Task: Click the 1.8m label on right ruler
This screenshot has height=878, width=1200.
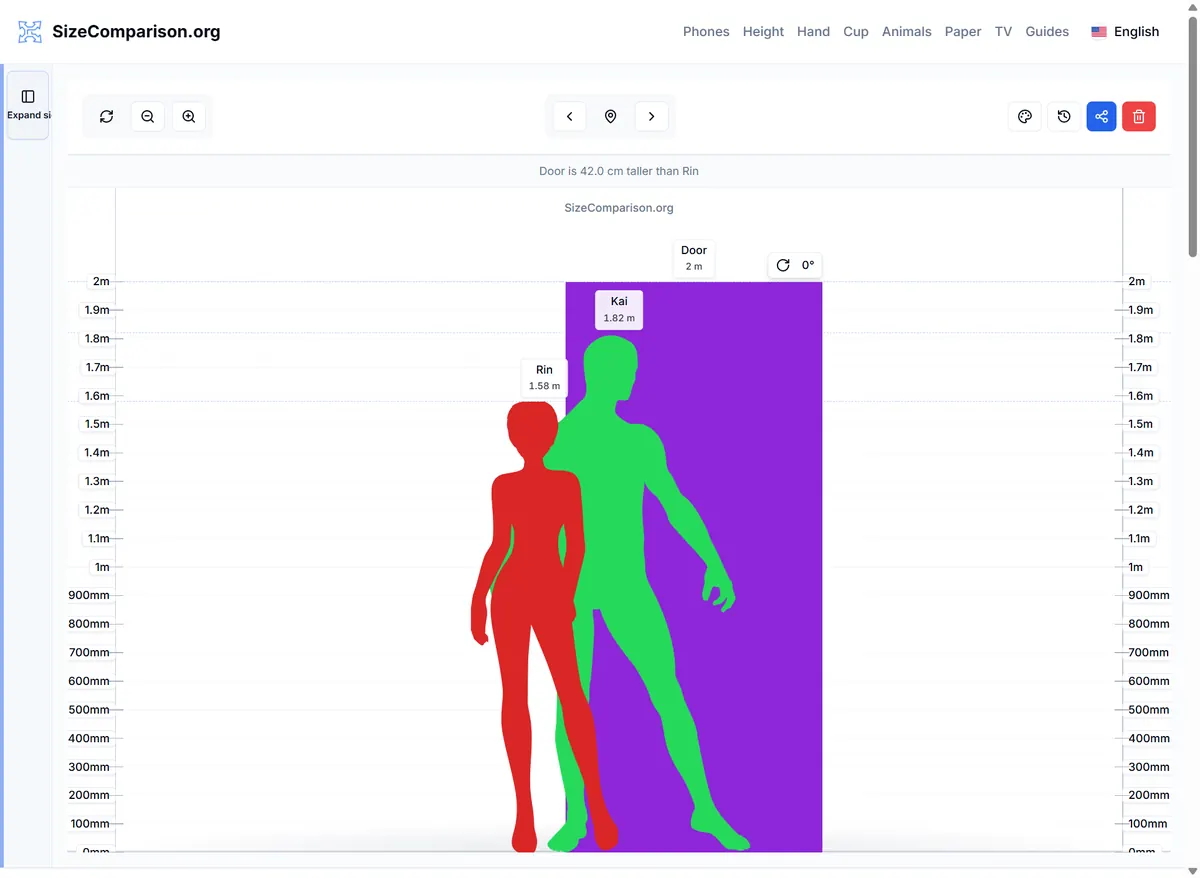Action: (1140, 338)
